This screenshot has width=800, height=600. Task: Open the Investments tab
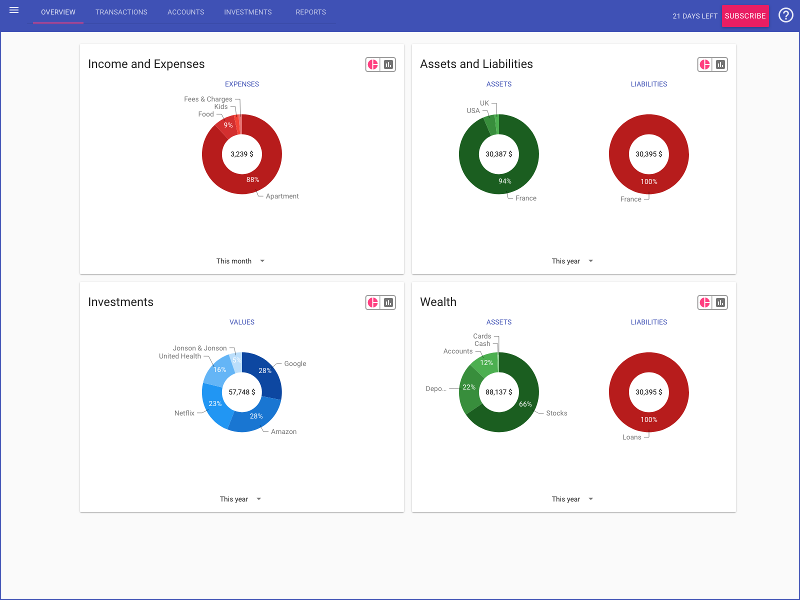coord(247,13)
